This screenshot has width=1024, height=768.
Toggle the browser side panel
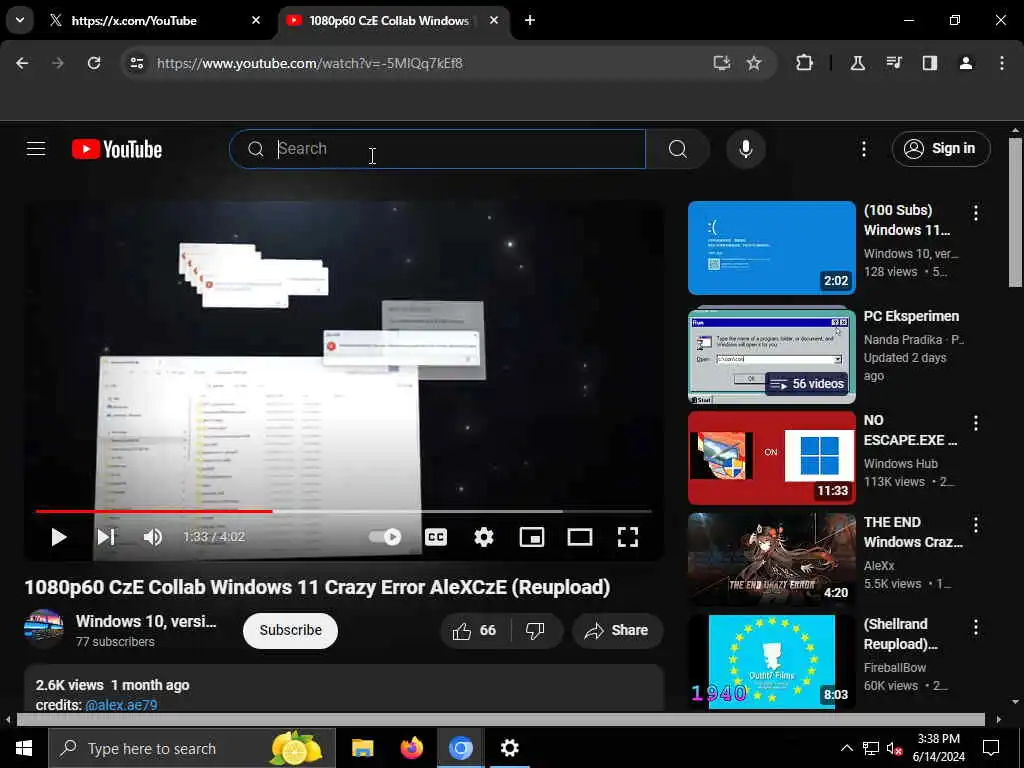tap(930, 63)
